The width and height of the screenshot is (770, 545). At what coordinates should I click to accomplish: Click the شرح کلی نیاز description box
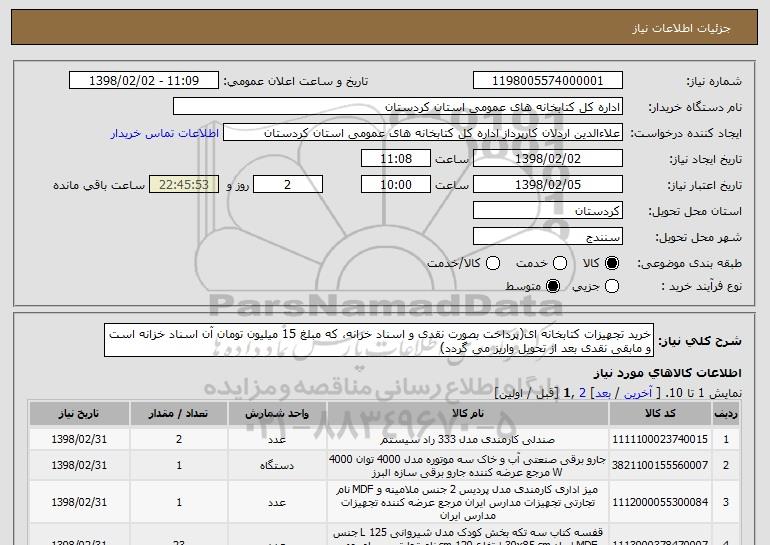click(379, 340)
